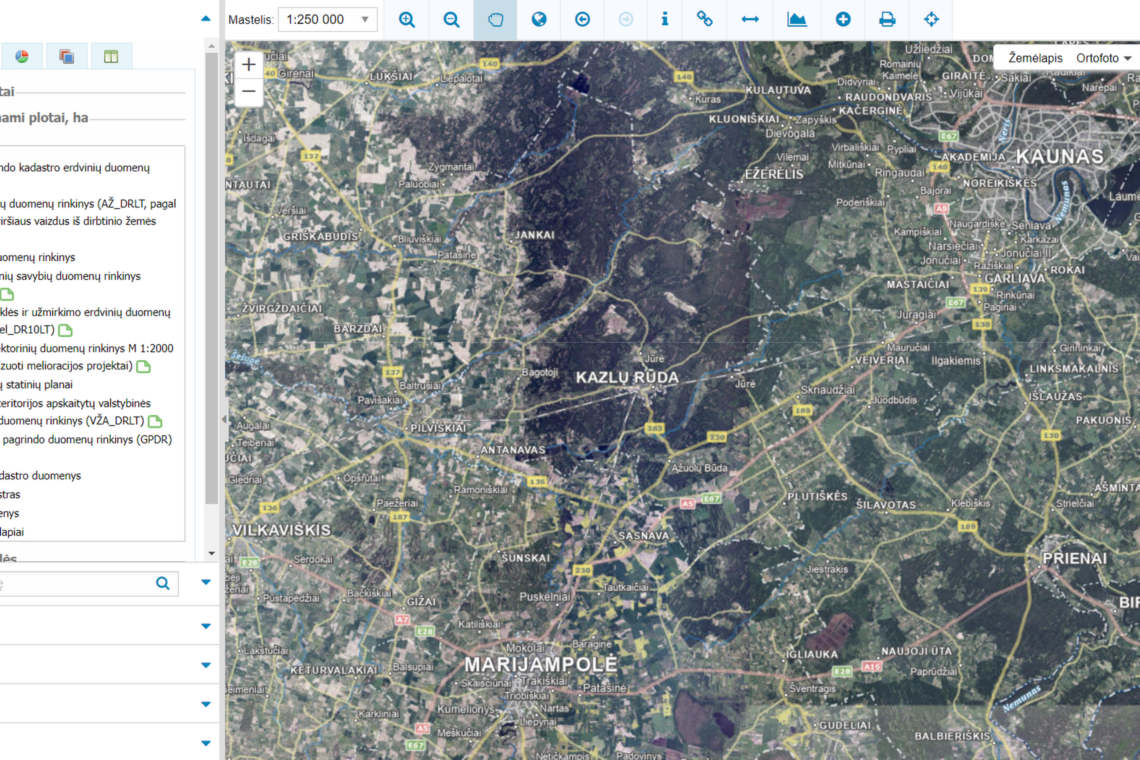
Task: Open the Ortofoto basemap dropdown
Action: tap(1104, 58)
